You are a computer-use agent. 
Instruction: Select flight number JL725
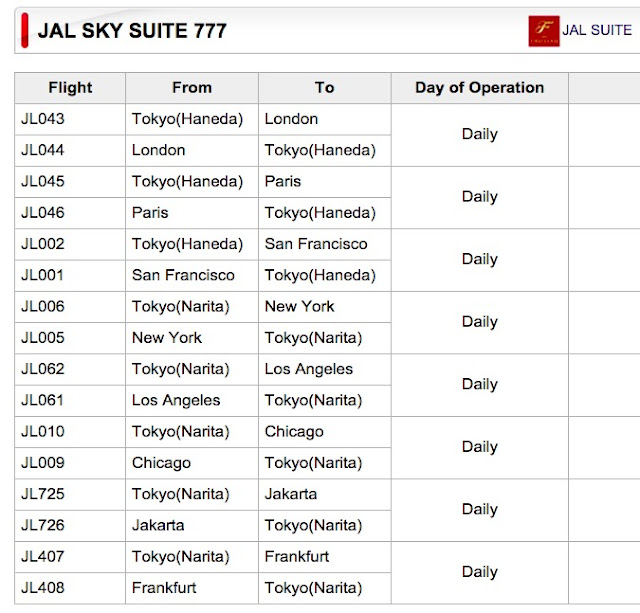(43, 494)
